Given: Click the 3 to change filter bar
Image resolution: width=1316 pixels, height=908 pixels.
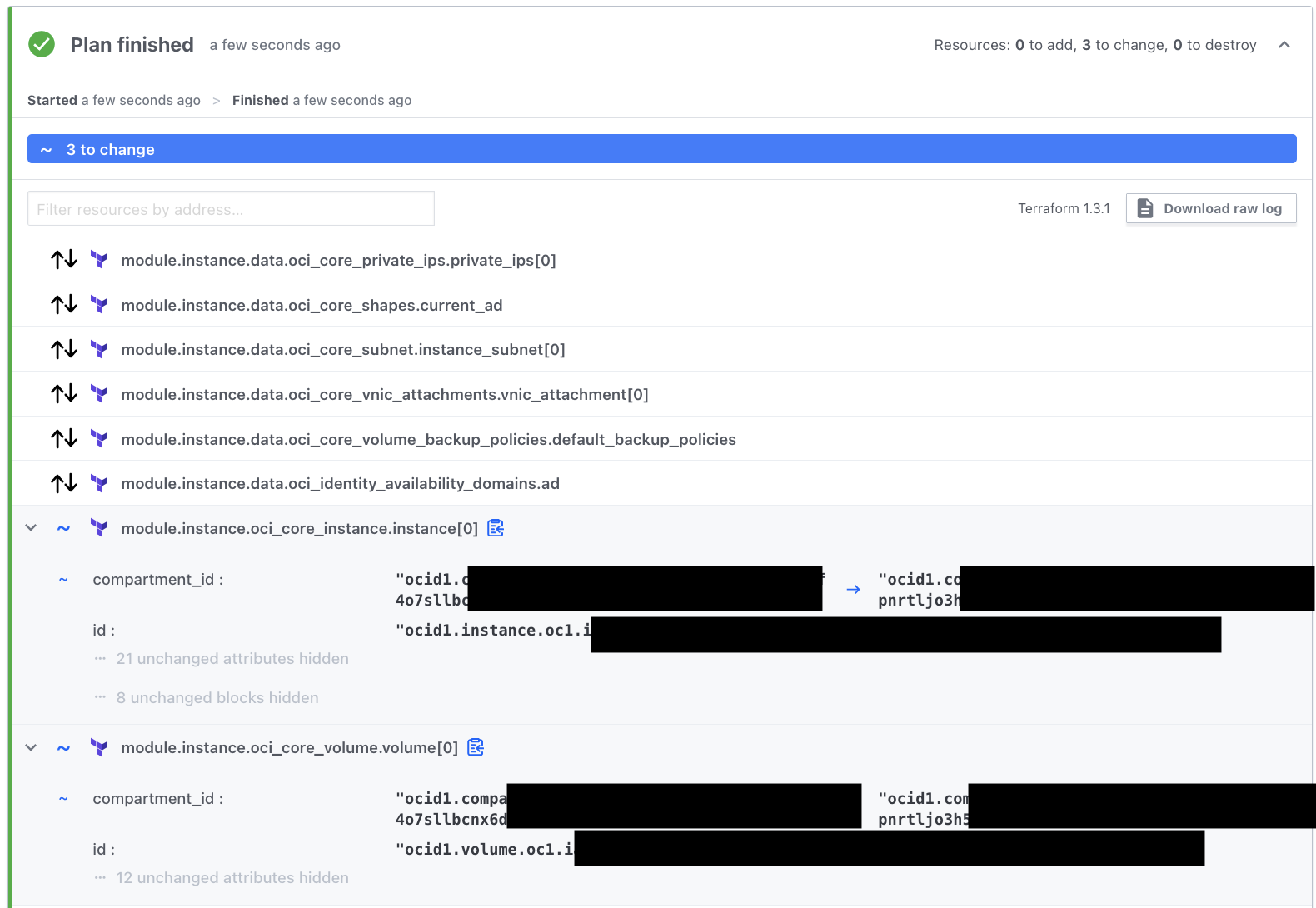Looking at the screenshot, I should click(661, 149).
